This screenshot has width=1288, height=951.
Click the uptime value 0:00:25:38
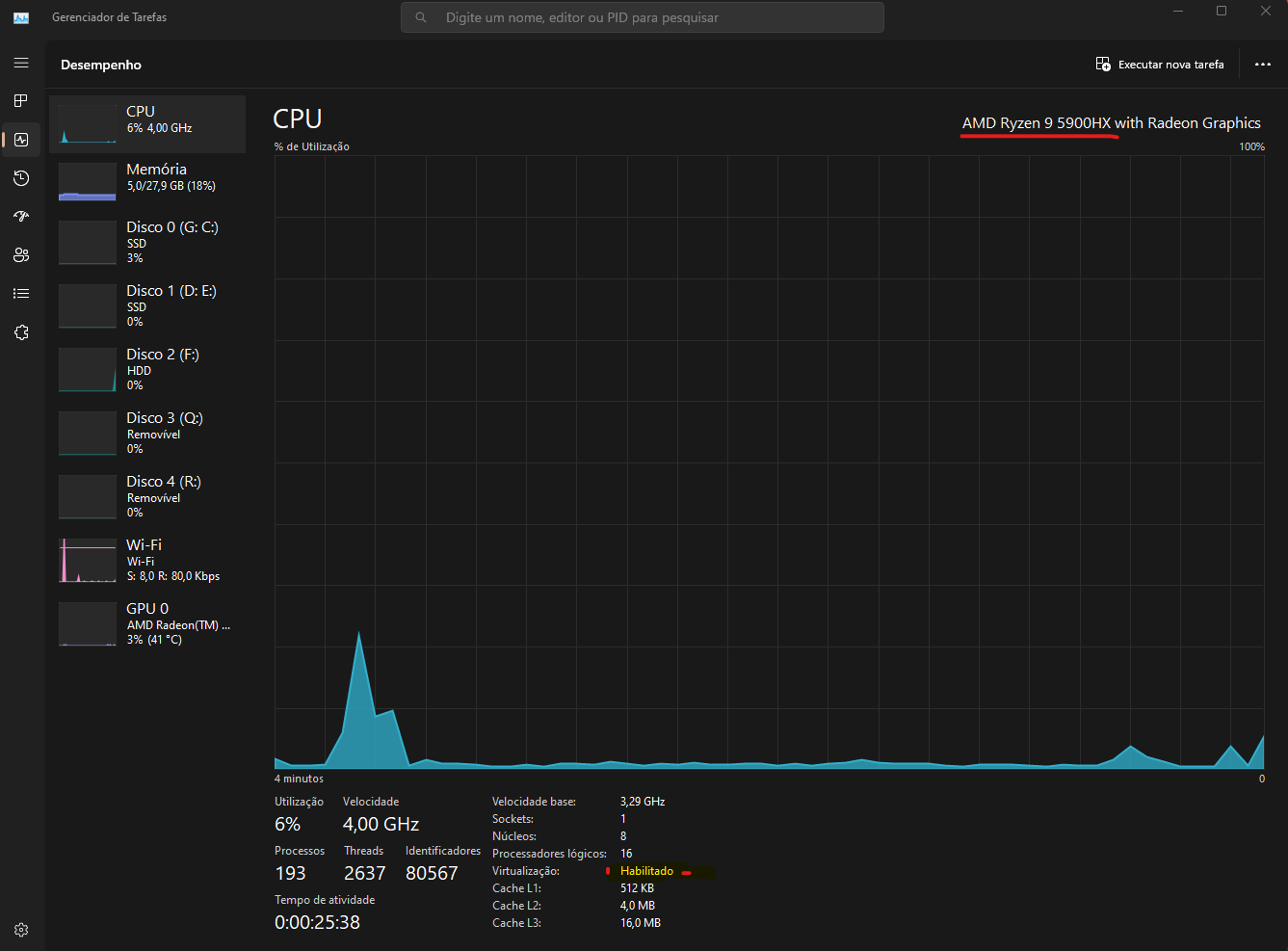(x=317, y=923)
